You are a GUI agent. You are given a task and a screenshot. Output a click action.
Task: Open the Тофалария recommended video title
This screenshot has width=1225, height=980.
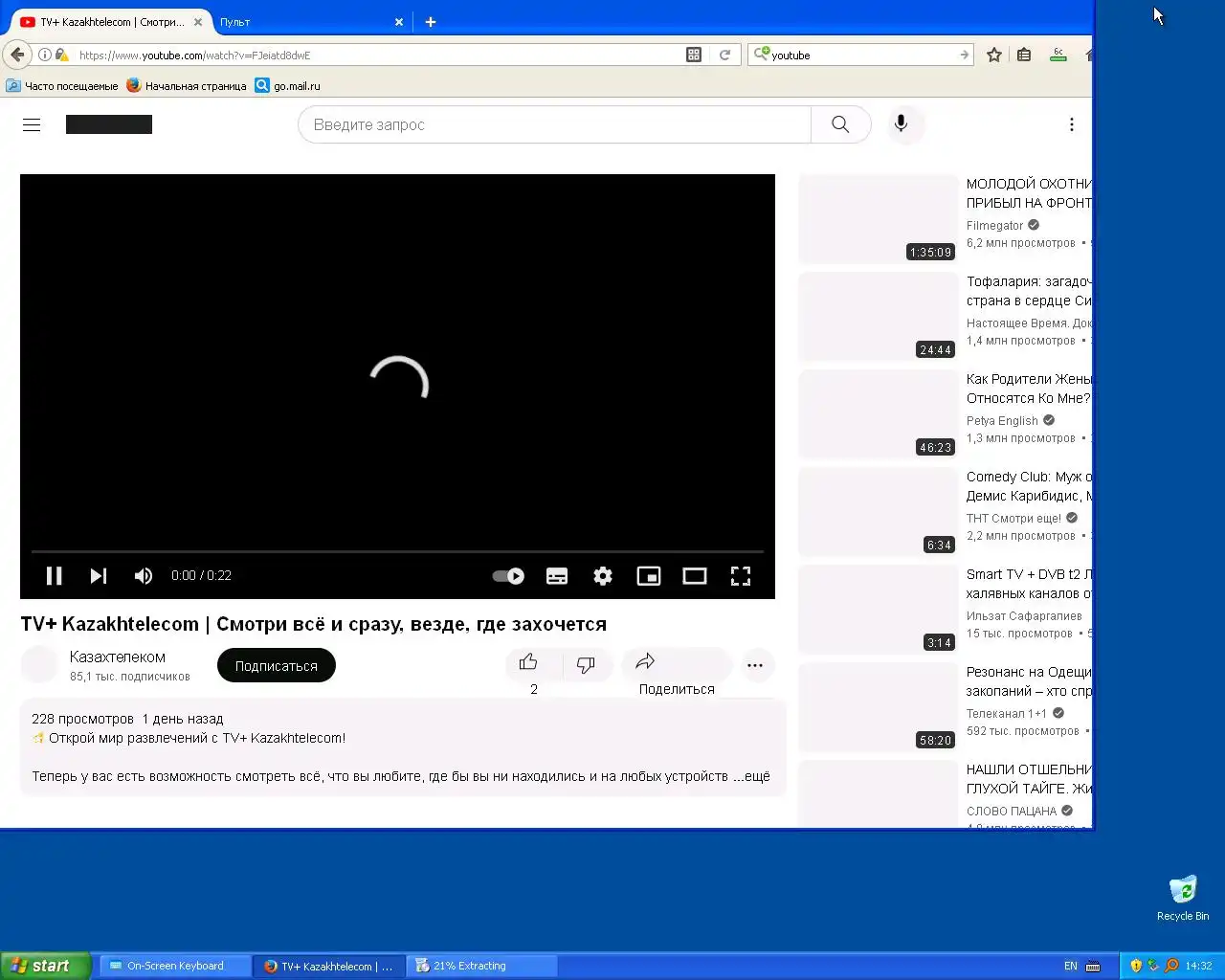(x=1029, y=291)
